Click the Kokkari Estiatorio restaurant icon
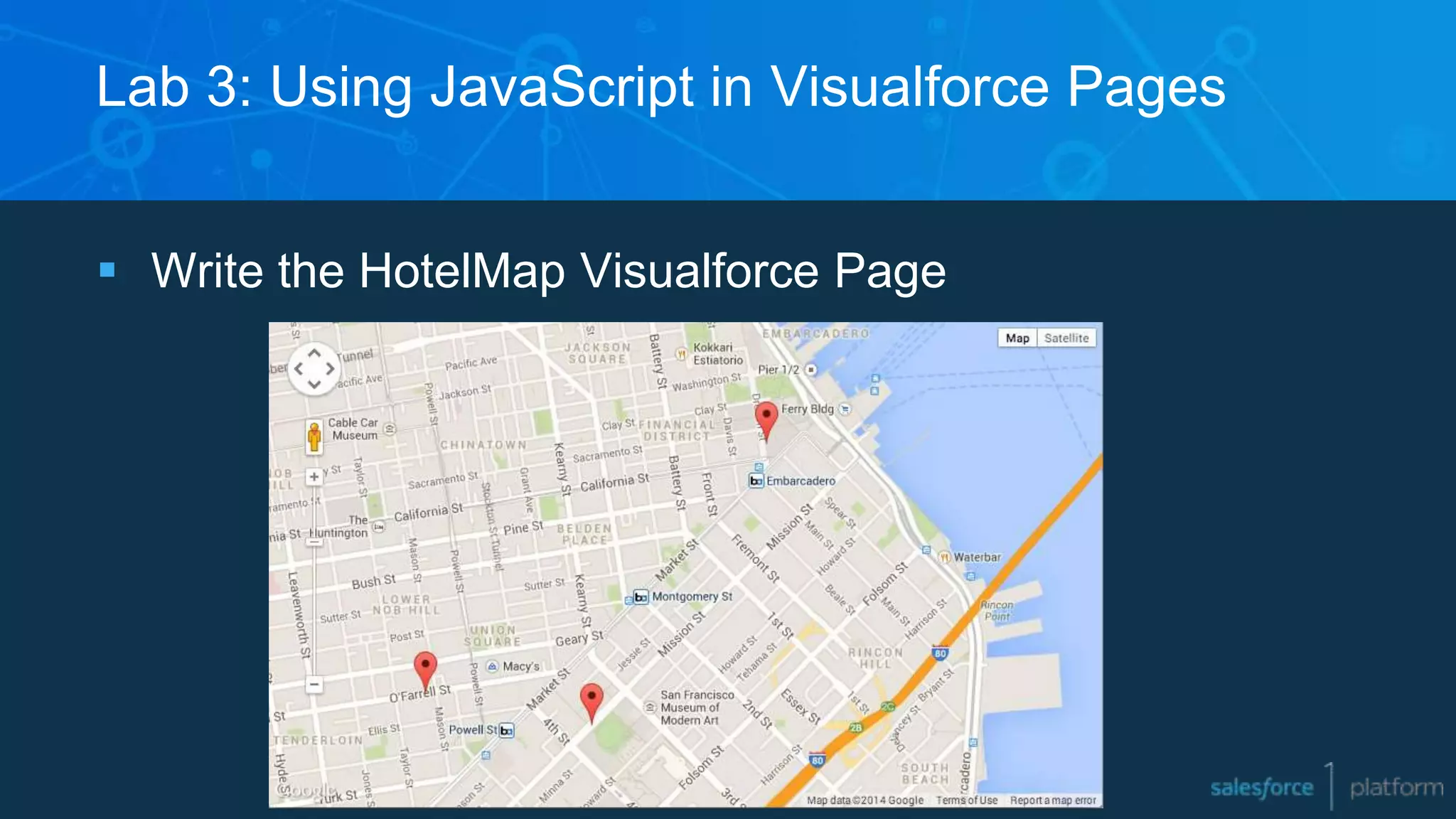The height and width of the screenshot is (819, 1456). [681, 353]
